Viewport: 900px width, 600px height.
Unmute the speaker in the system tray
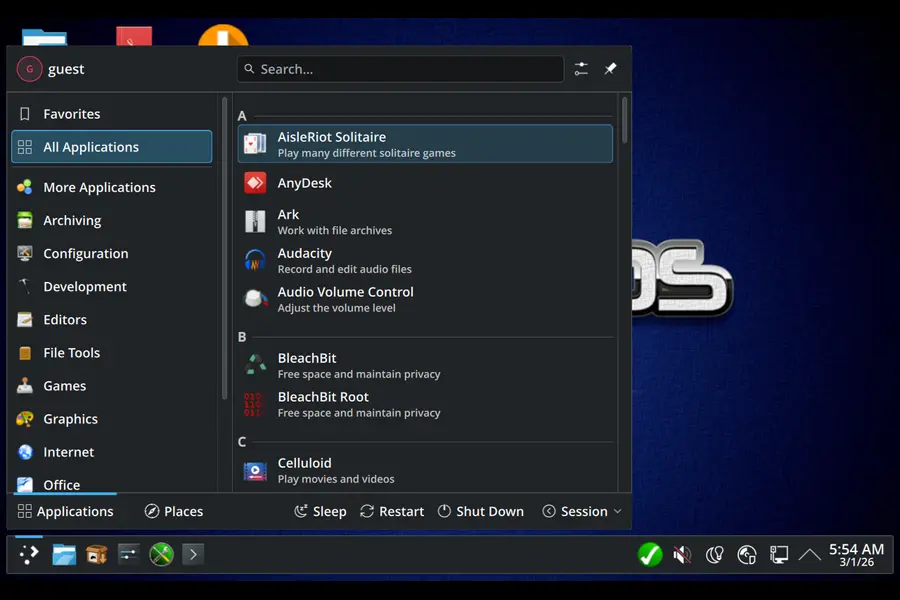pos(683,554)
